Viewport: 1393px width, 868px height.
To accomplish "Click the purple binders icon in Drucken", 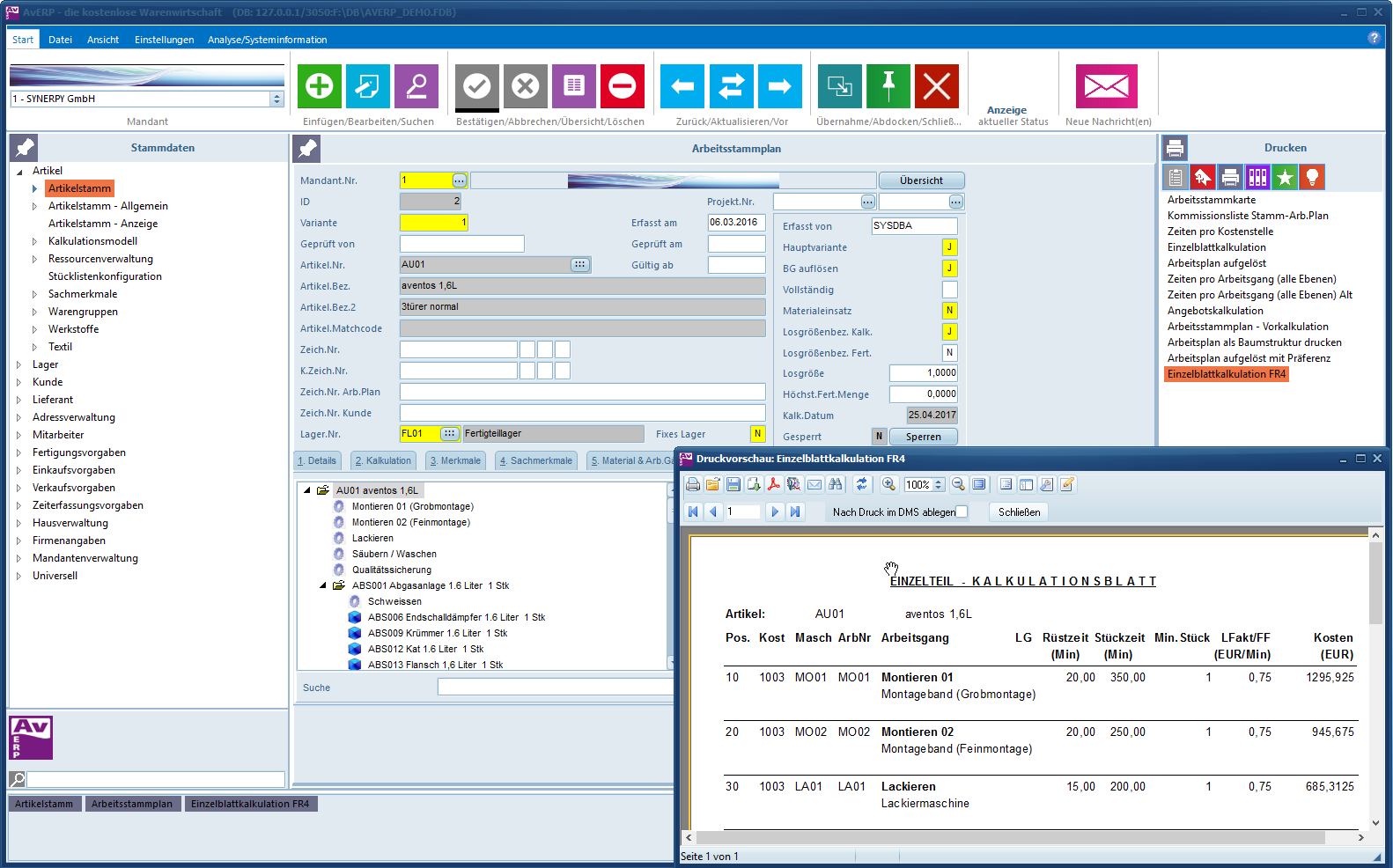I will tap(1257, 178).
